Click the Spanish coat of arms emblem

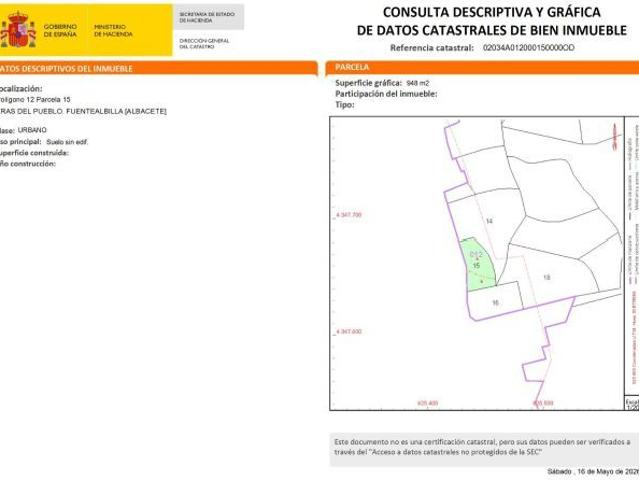(18, 29)
